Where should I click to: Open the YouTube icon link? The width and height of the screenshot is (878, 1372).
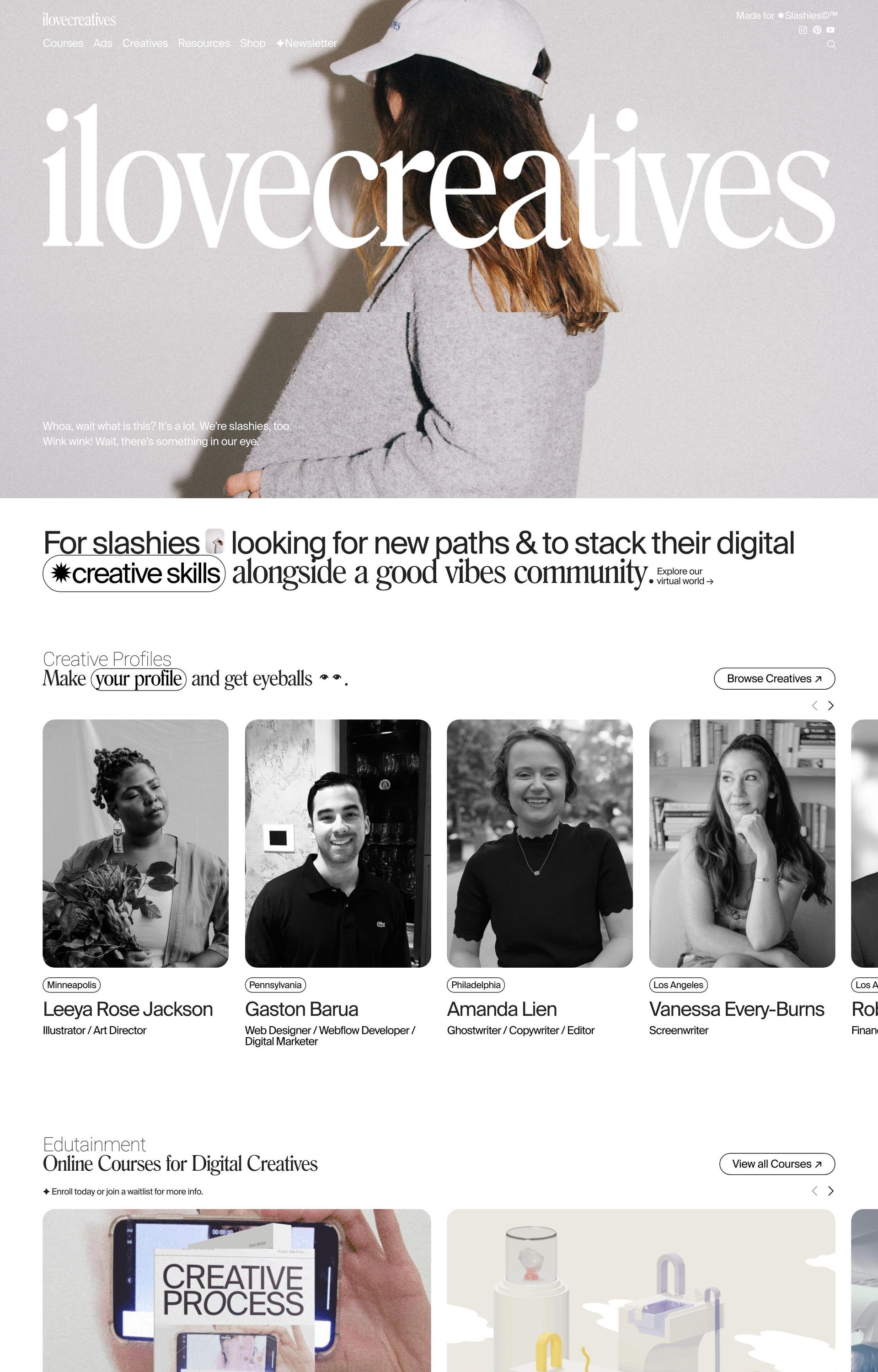(831, 30)
